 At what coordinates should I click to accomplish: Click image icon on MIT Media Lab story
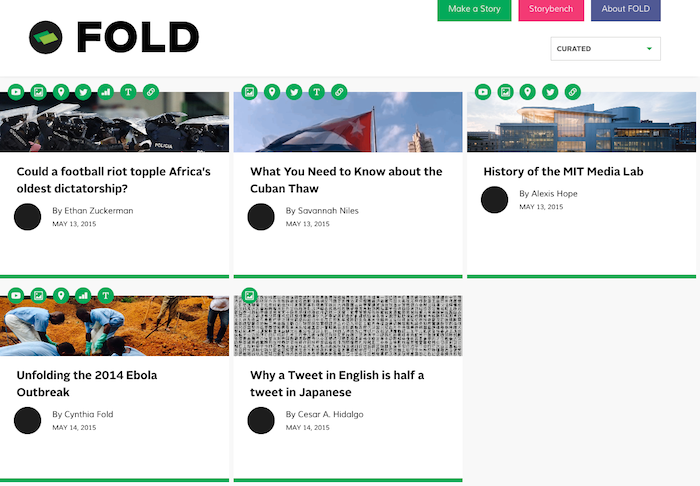tap(505, 92)
